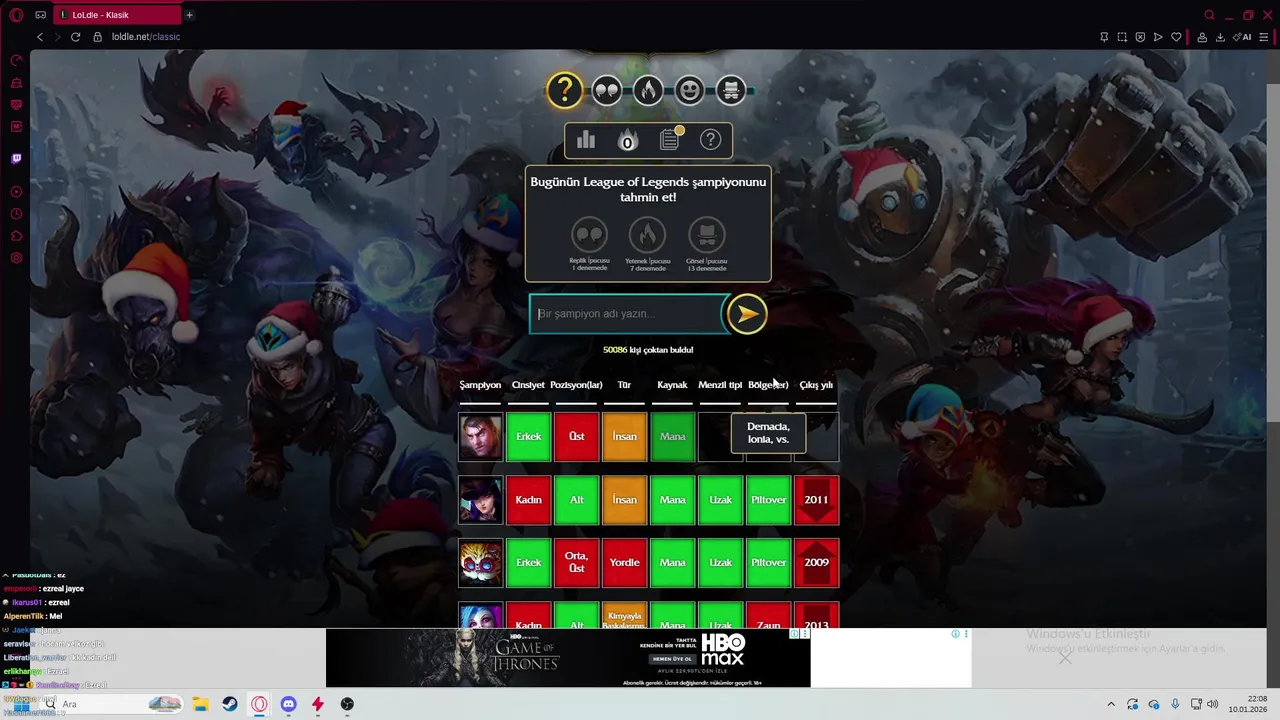Select the Classic question mark game mode

point(564,91)
